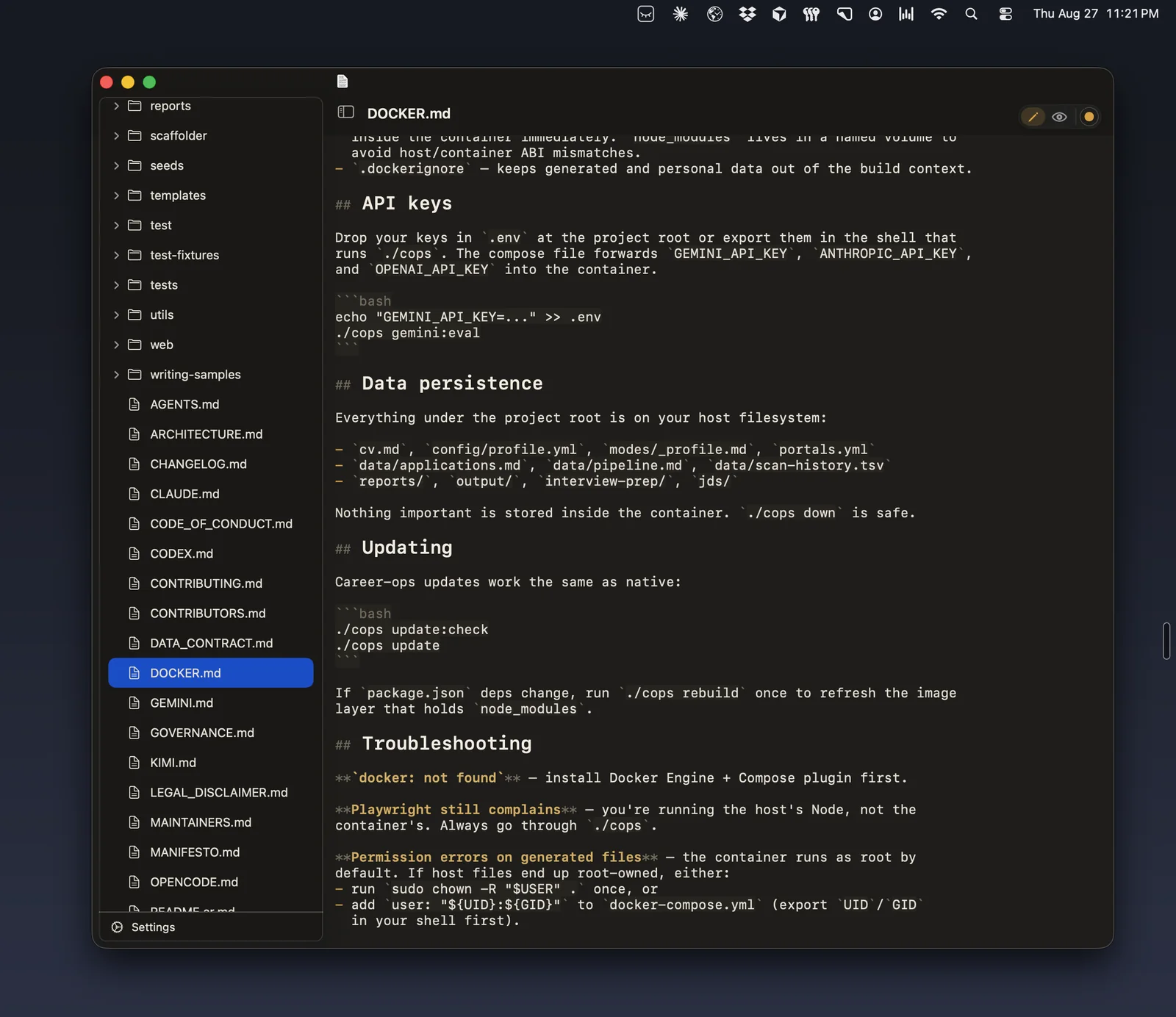Open Wi-Fi menu in menu bar
Screen dimensions: 1176x1017
(x=939, y=14)
